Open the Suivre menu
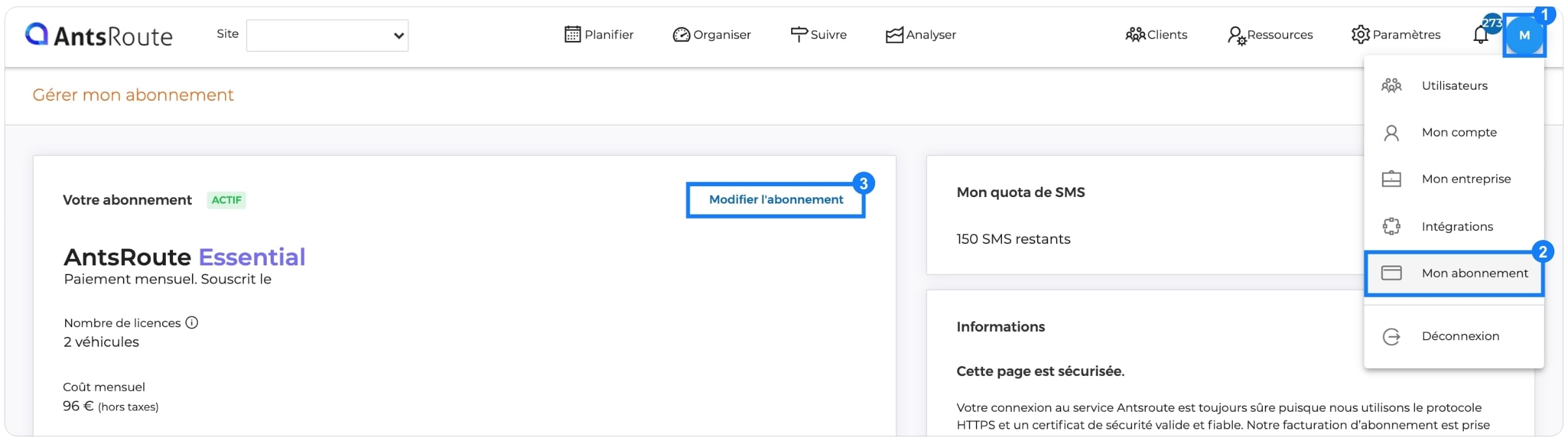Image resolution: width=1568 pixels, height=441 pixels. 818,34
